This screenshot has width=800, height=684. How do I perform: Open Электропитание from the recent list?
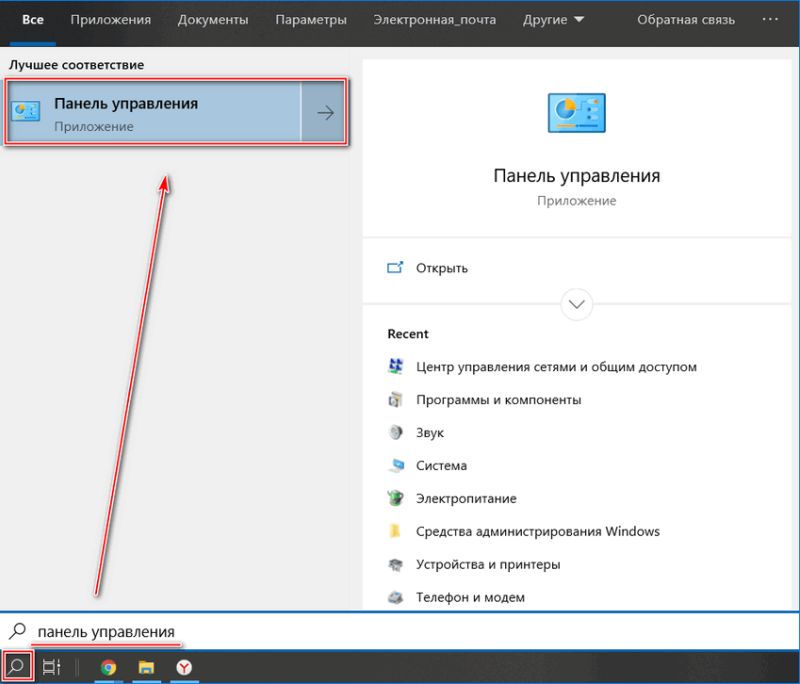(x=466, y=498)
